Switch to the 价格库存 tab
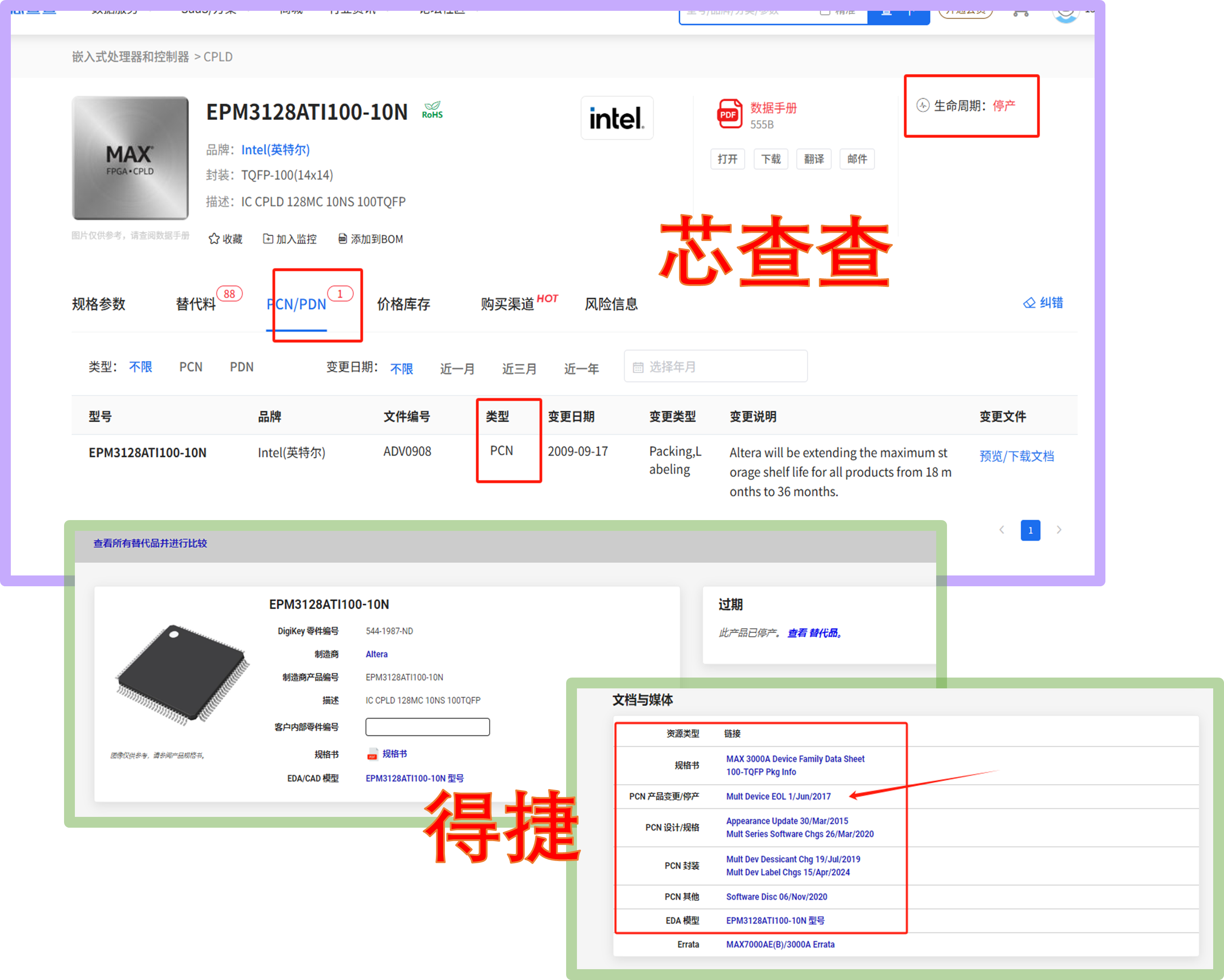 tap(403, 304)
